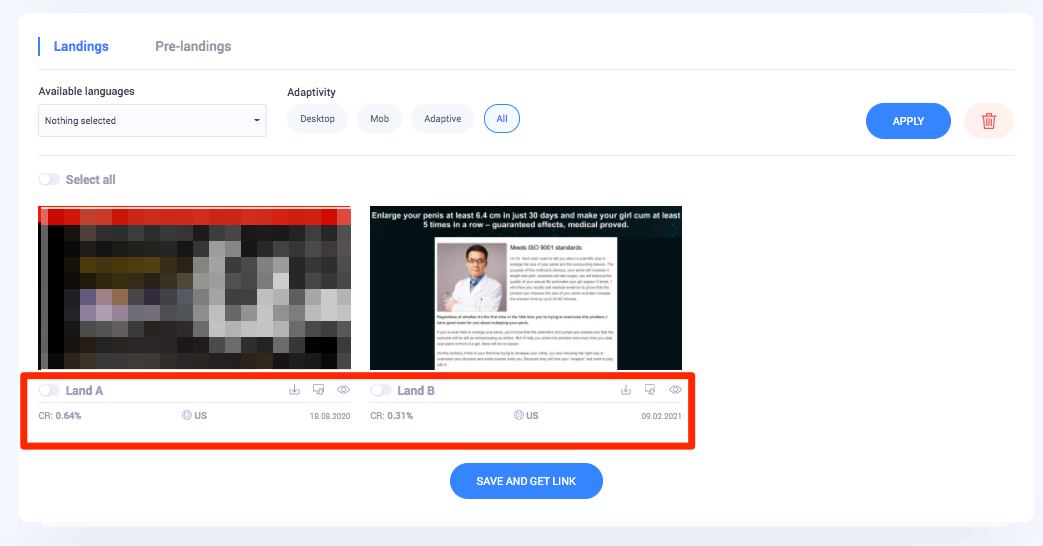Switch to the Pre-landings tab
Viewport: 1043px width, 546px height.
[x=193, y=46]
